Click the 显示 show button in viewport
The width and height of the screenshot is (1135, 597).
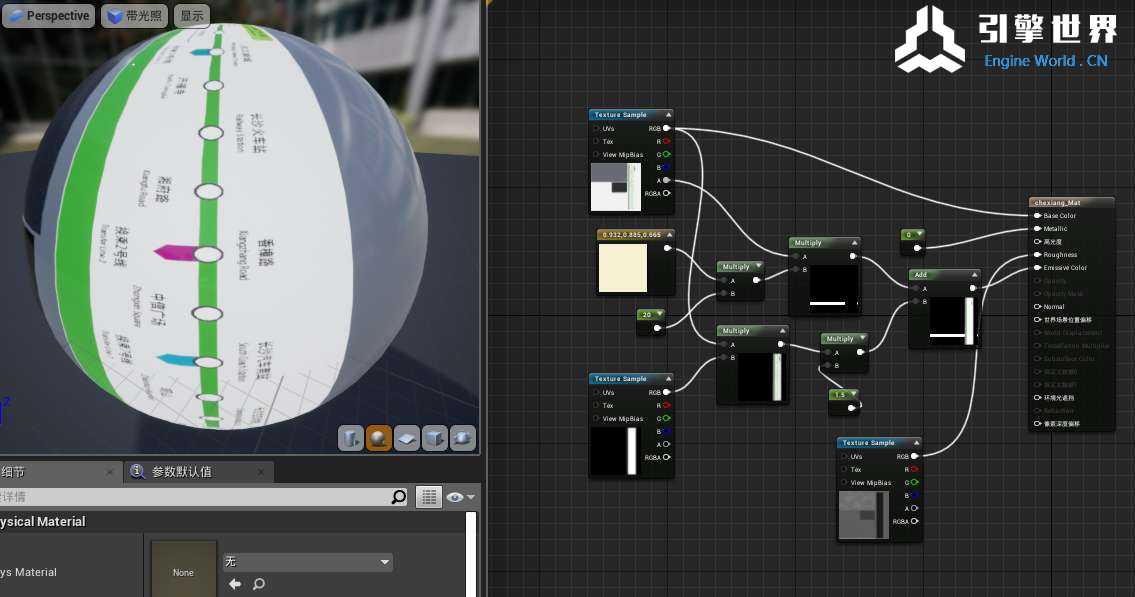coord(192,16)
